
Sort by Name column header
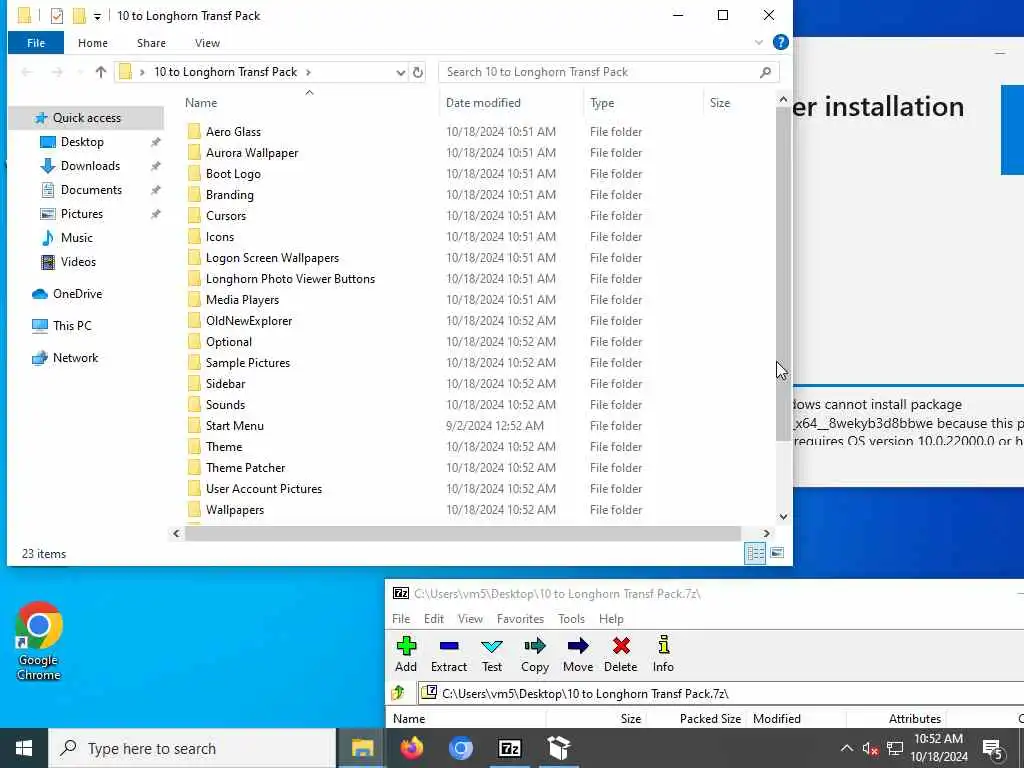click(200, 103)
